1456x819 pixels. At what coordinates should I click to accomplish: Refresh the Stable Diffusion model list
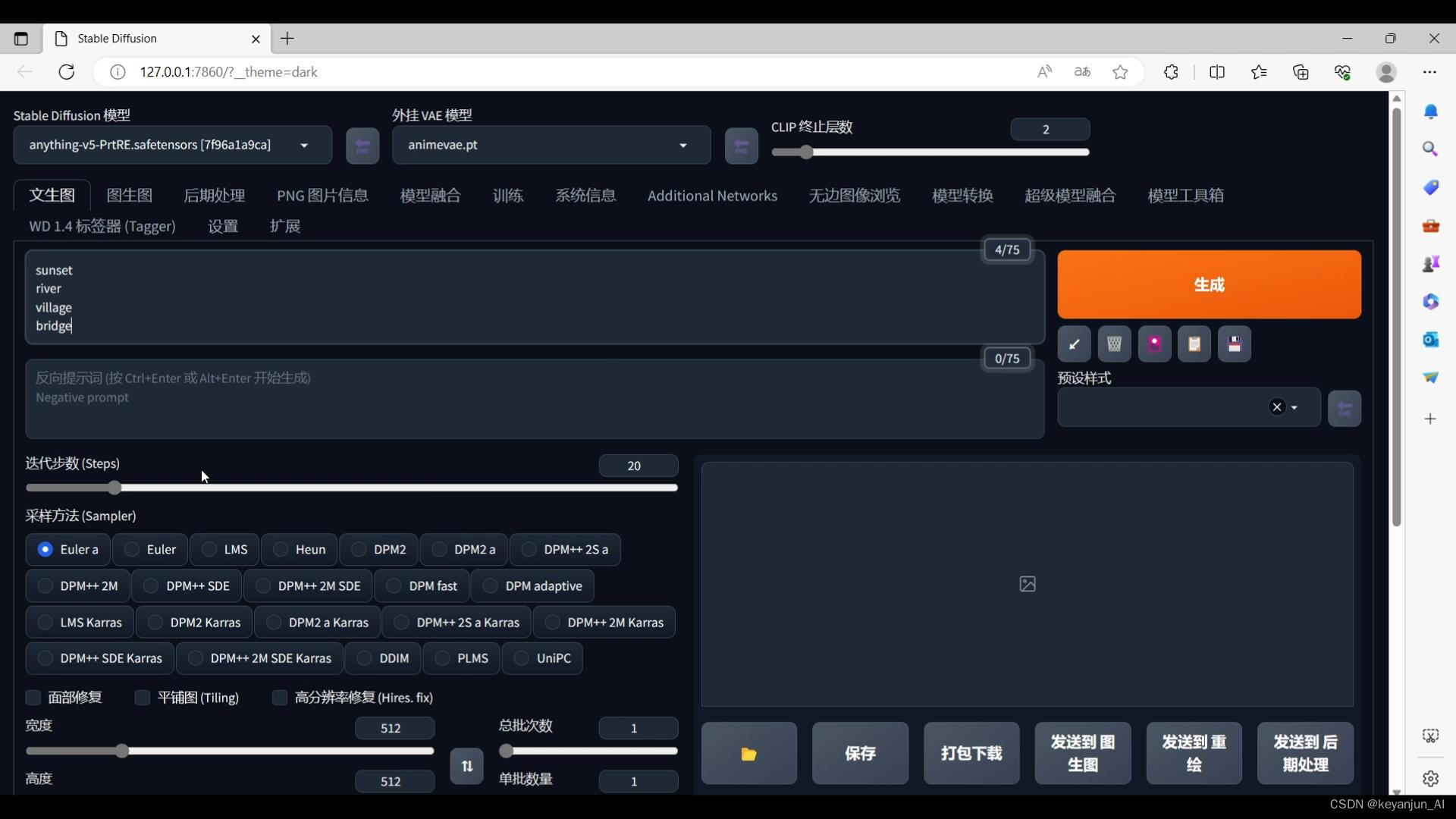pyautogui.click(x=362, y=146)
